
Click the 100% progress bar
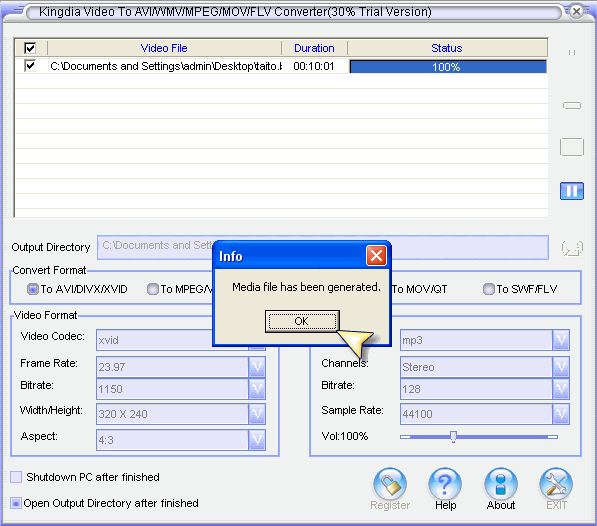(x=448, y=67)
